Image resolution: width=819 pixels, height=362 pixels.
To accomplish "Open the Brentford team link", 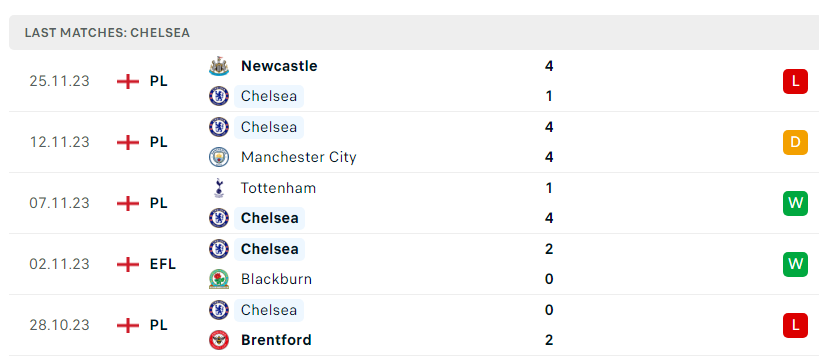I will (x=276, y=340).
